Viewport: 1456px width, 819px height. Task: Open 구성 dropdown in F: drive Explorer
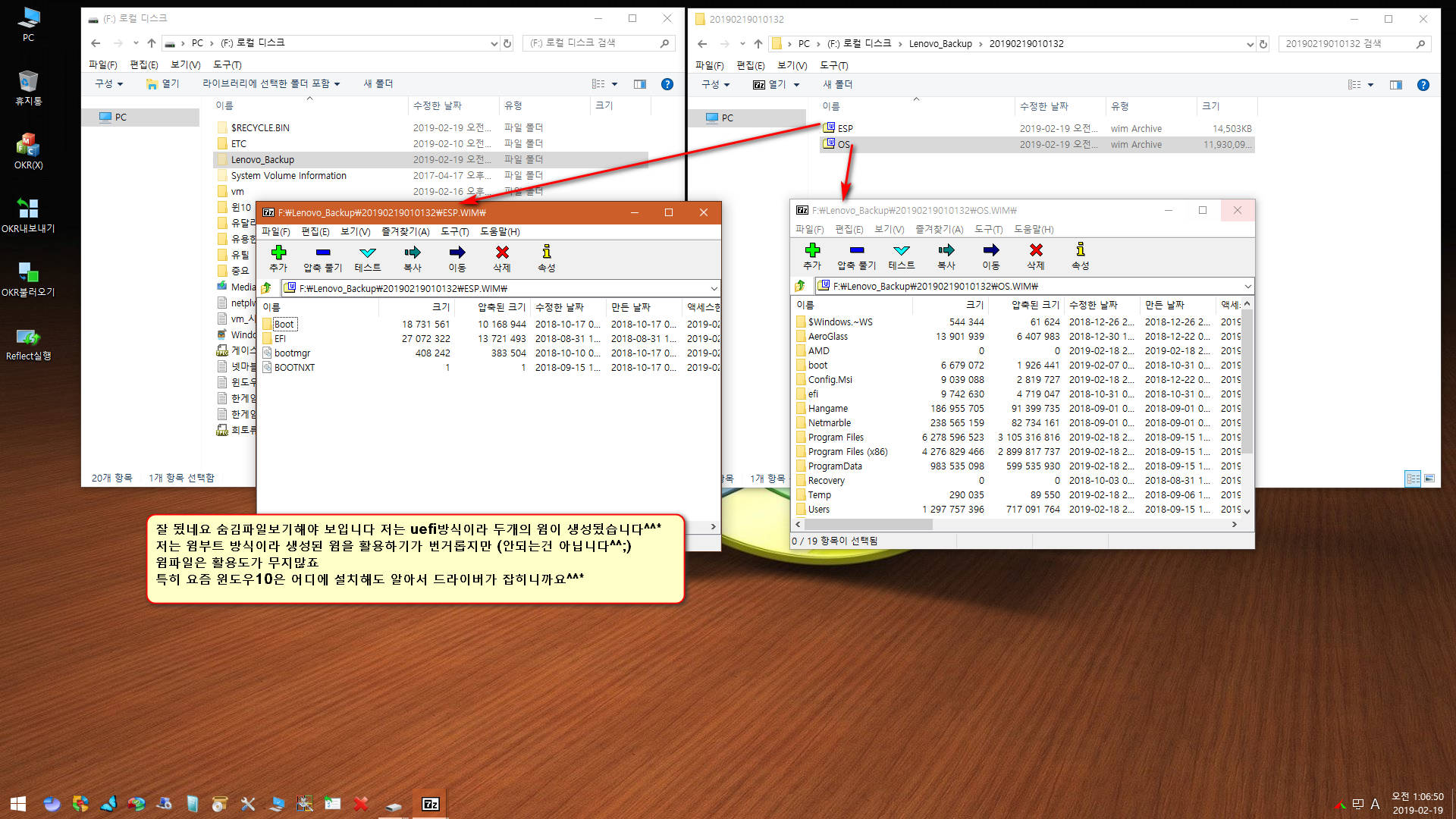[108, 83]
